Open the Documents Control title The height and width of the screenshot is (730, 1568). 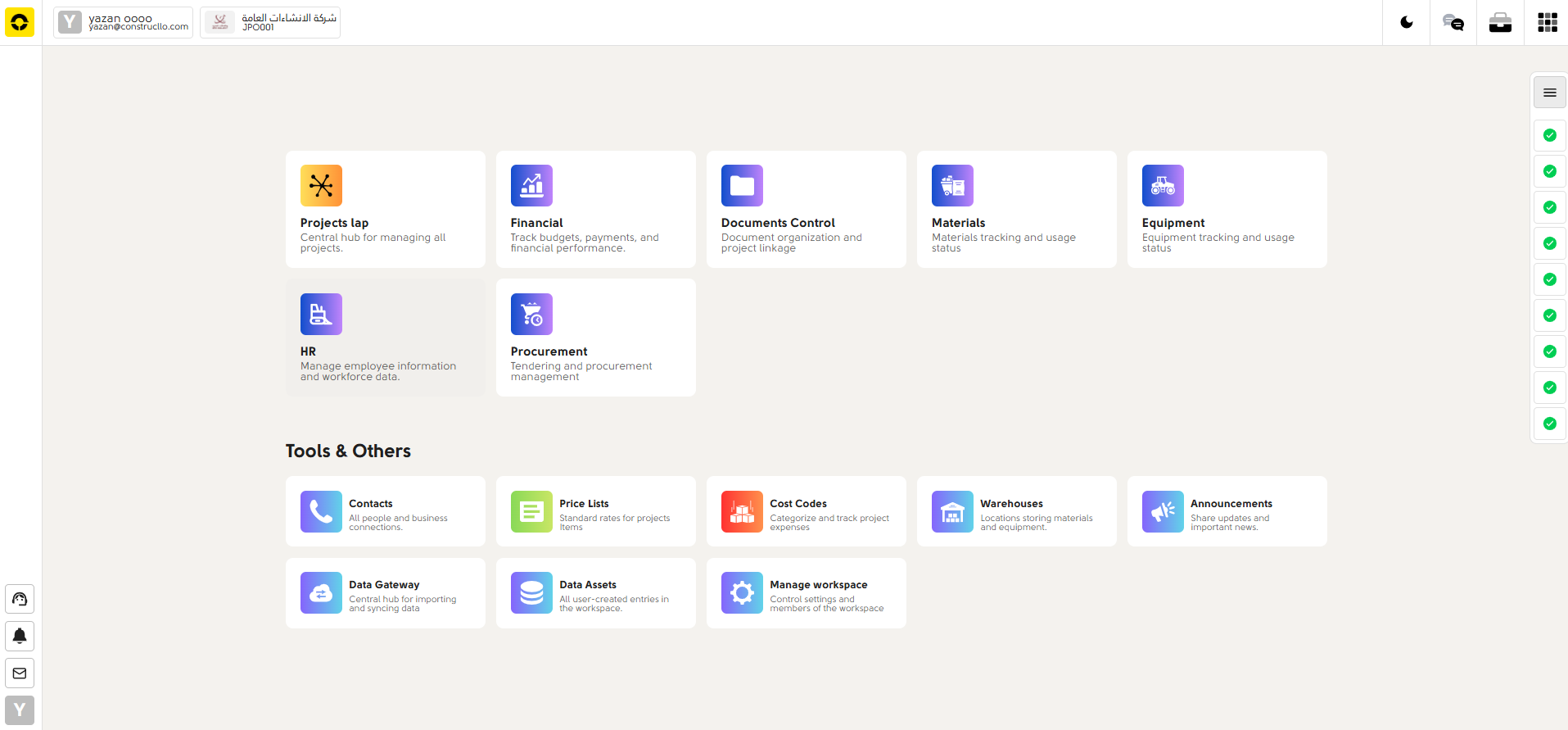778,223
